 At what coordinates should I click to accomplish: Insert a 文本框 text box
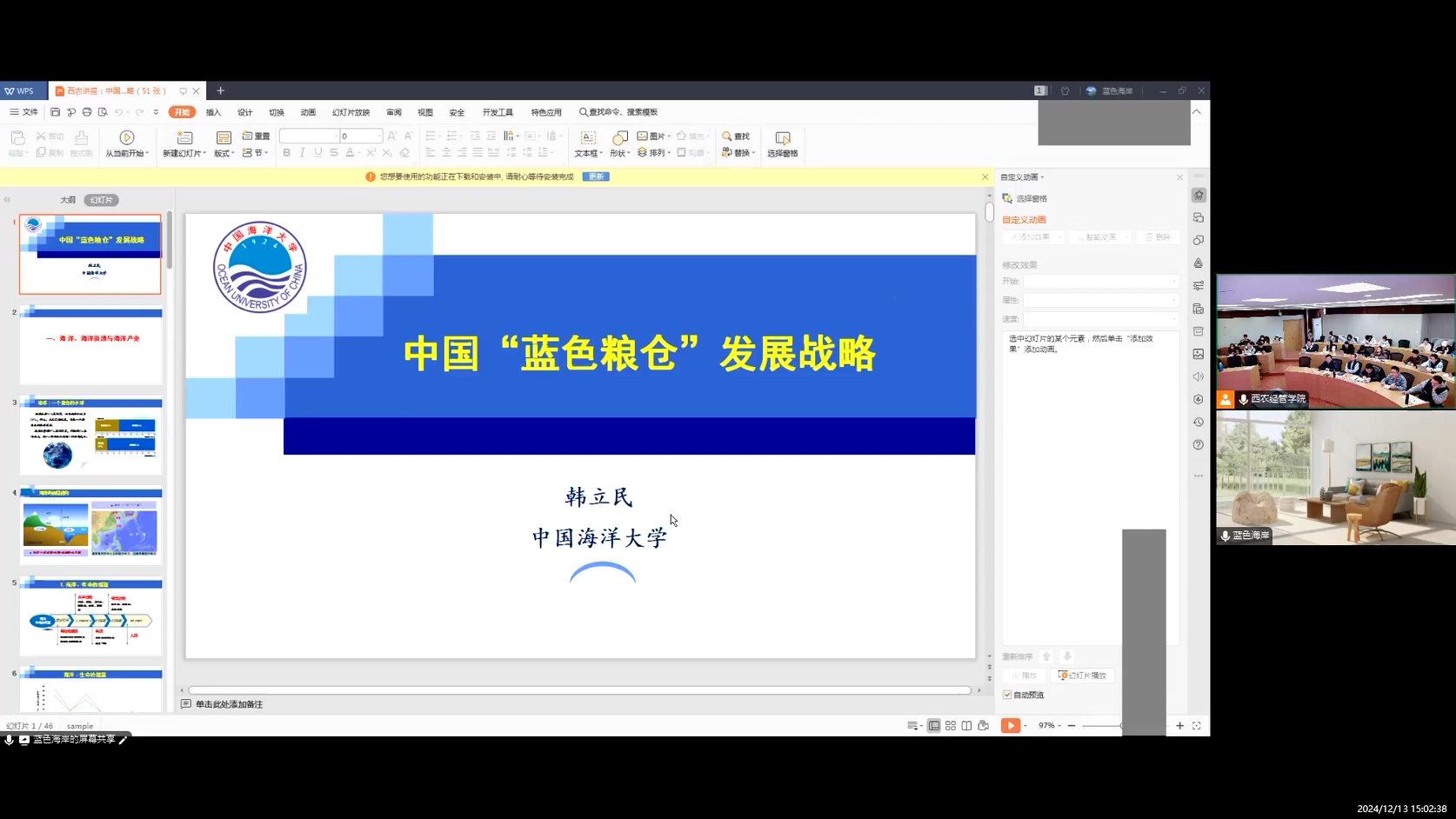coord(588,138)
